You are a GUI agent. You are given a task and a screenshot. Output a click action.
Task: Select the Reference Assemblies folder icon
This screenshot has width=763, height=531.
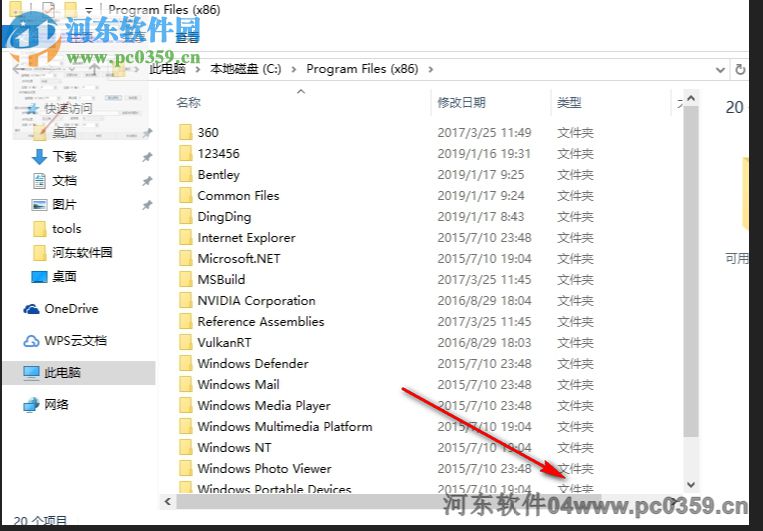pyautogui.click(x=185, y=321)
